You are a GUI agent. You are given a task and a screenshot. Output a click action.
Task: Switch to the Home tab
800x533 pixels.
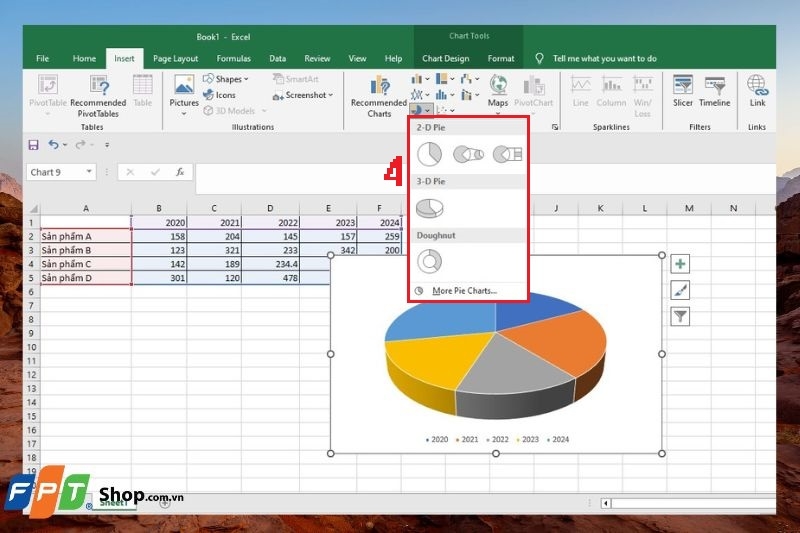coord(84,59)
